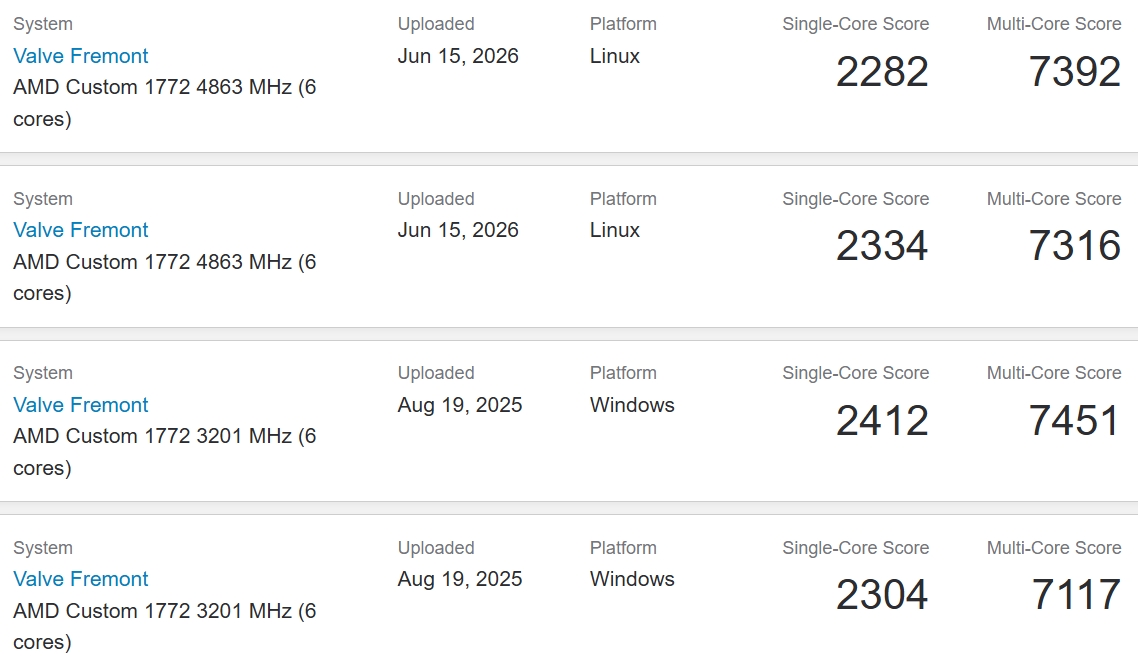Image resolution: width=1138 pixels, height=664 pixels.
Task: Select the single-core score 2282
Action: point(882,72)
